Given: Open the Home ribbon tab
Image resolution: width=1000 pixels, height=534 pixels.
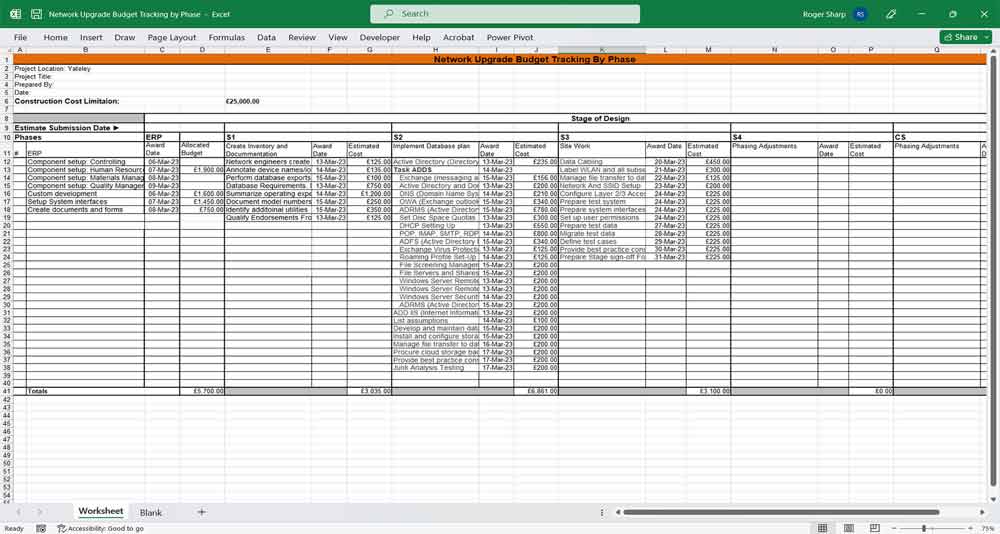Looking at the screenshot, I should click(55, 38).
